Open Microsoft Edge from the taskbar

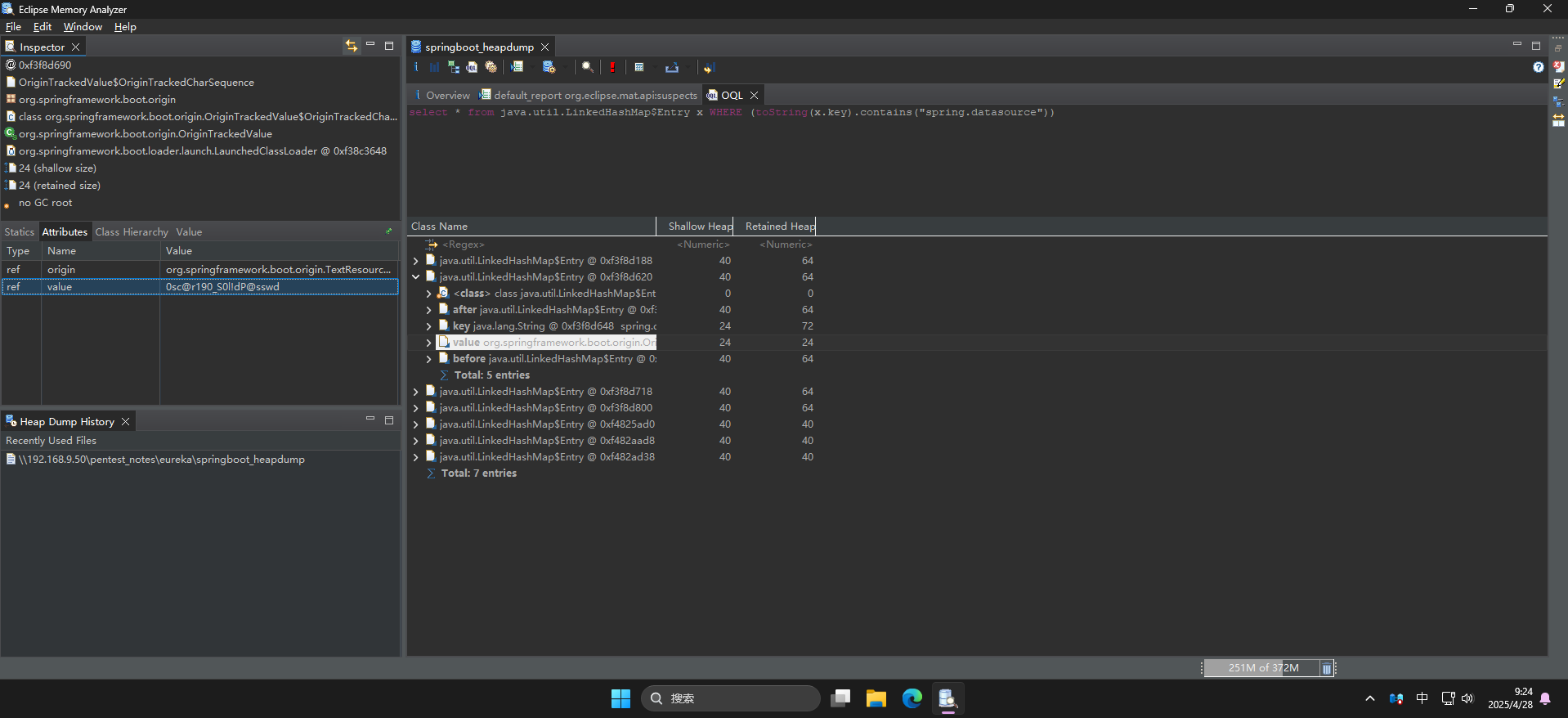click(x=912, y=698)
